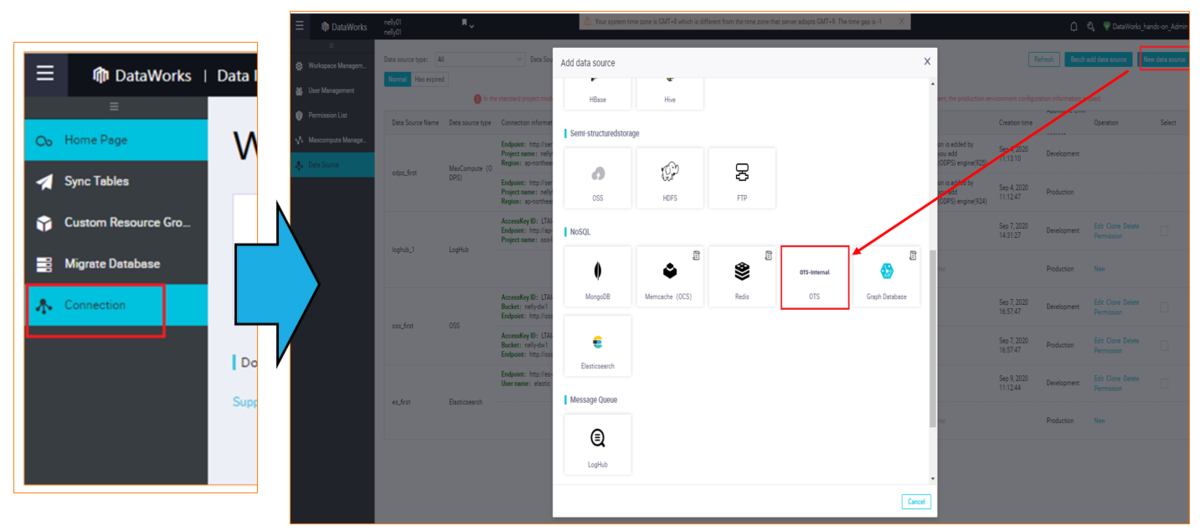The image size is (1200, 531).
Task: Click the Connection node icon
Action: tap(43, 306)
